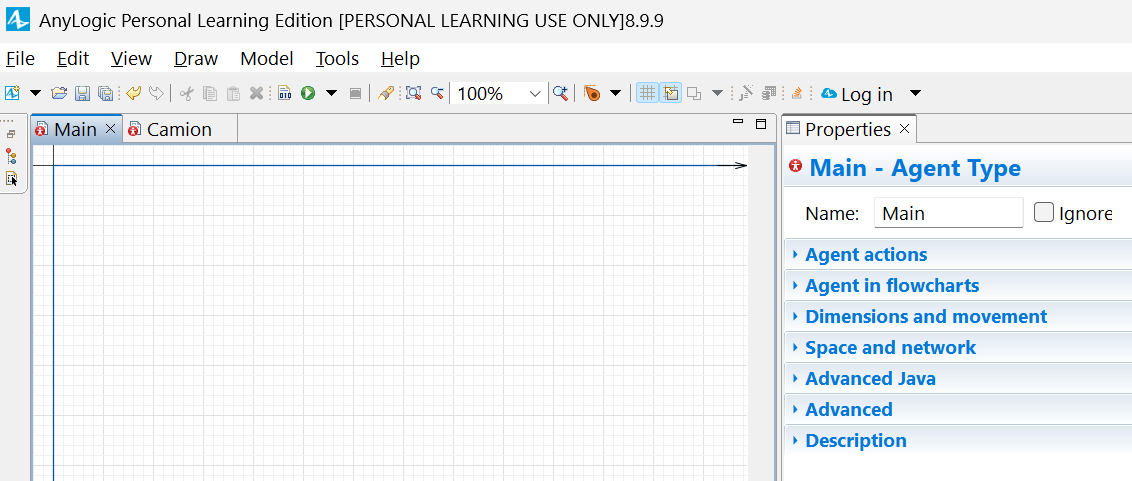Viewport: 1132px width, 481px height.
Task: Click the grayed database table icon
Action: [770, 93]
